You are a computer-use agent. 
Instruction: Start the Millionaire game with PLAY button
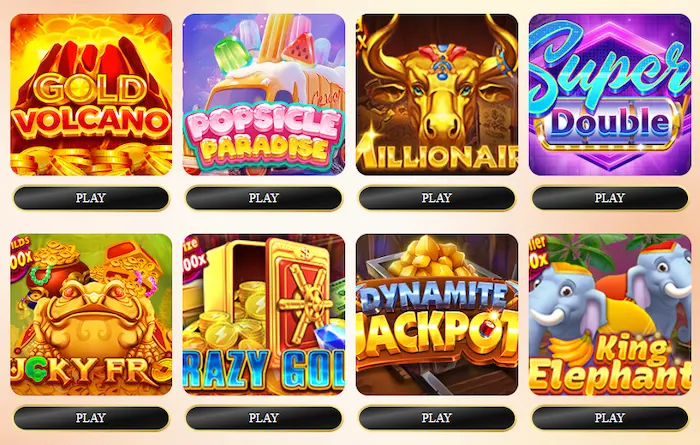point(437,198)
